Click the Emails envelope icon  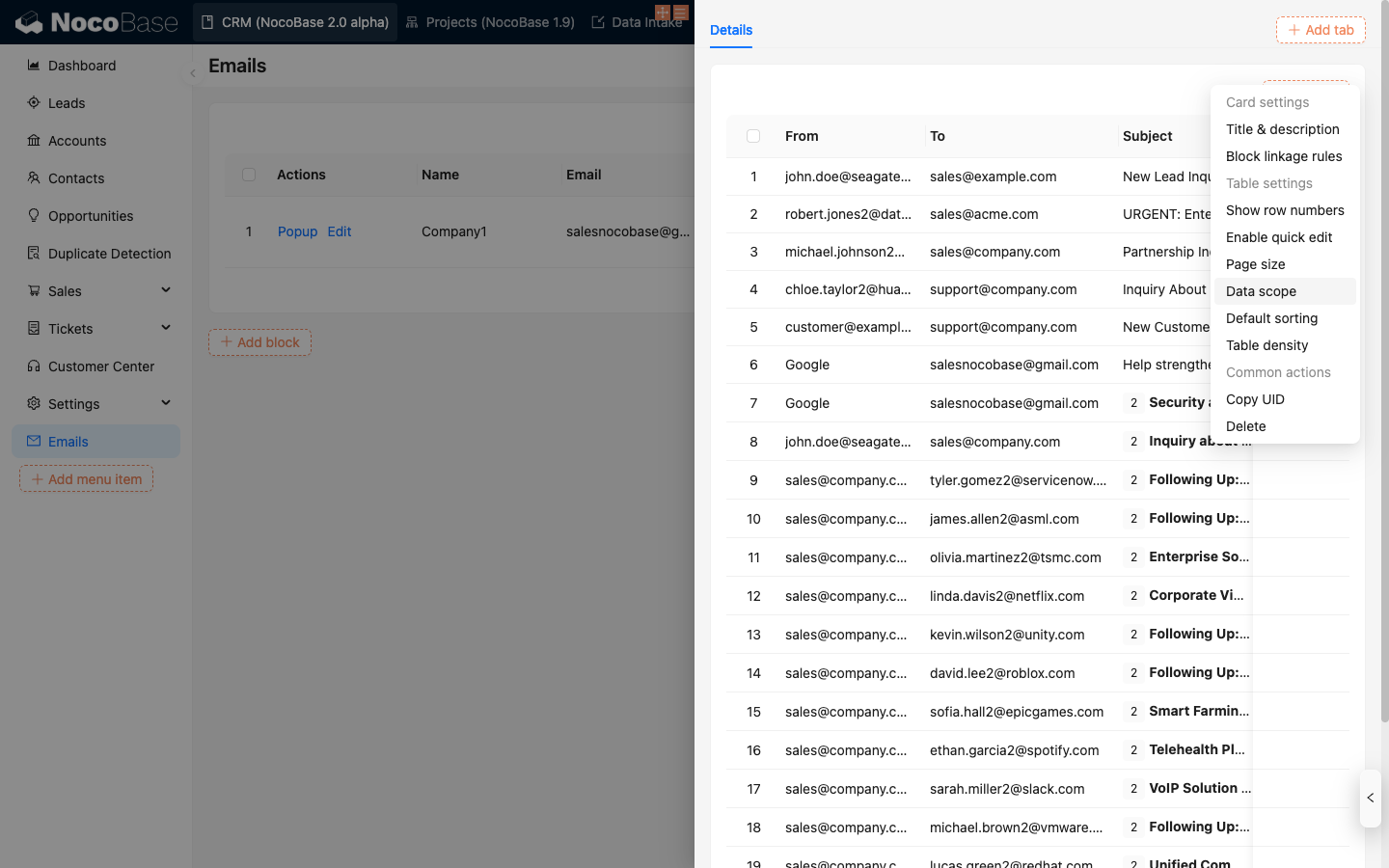pos(34,442)
